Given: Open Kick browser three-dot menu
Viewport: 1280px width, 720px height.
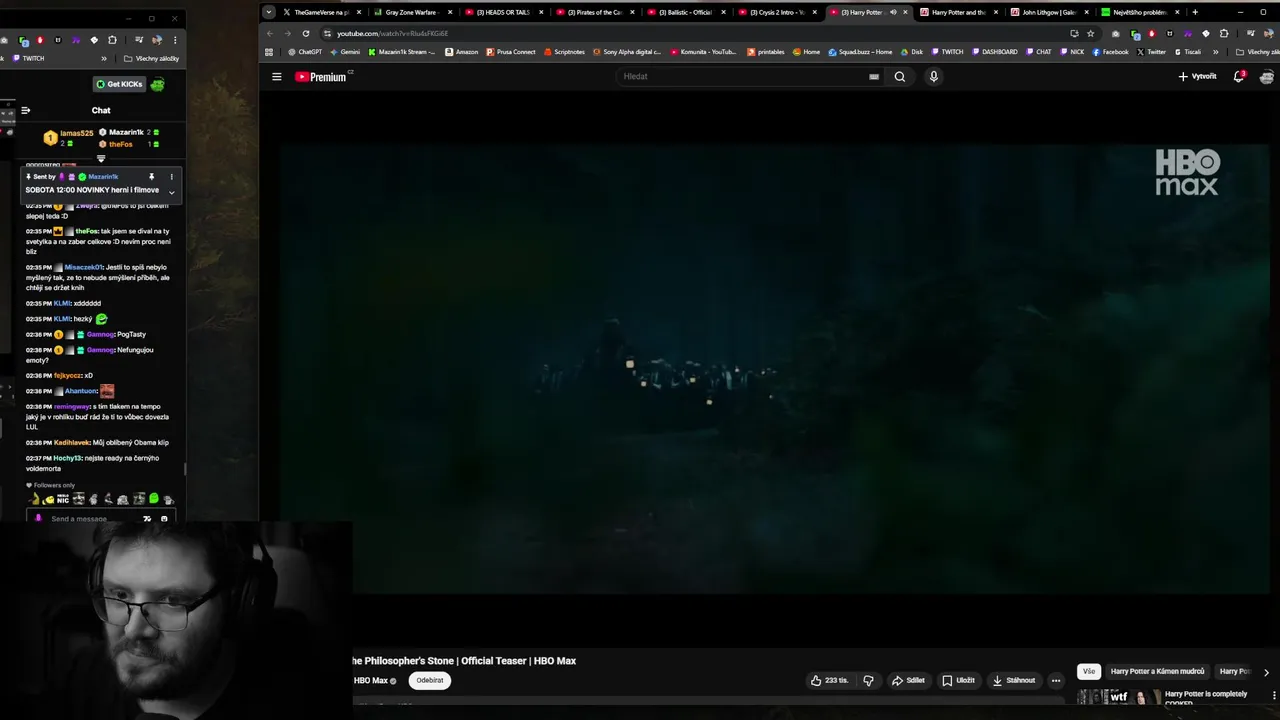Looking at the screenshot, I should [x=175, y=40].
